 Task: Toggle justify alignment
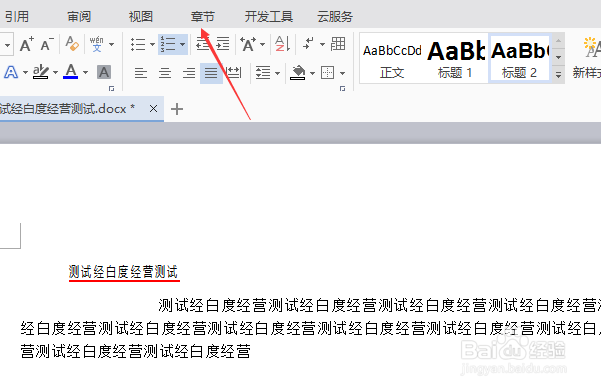[211, 72]
